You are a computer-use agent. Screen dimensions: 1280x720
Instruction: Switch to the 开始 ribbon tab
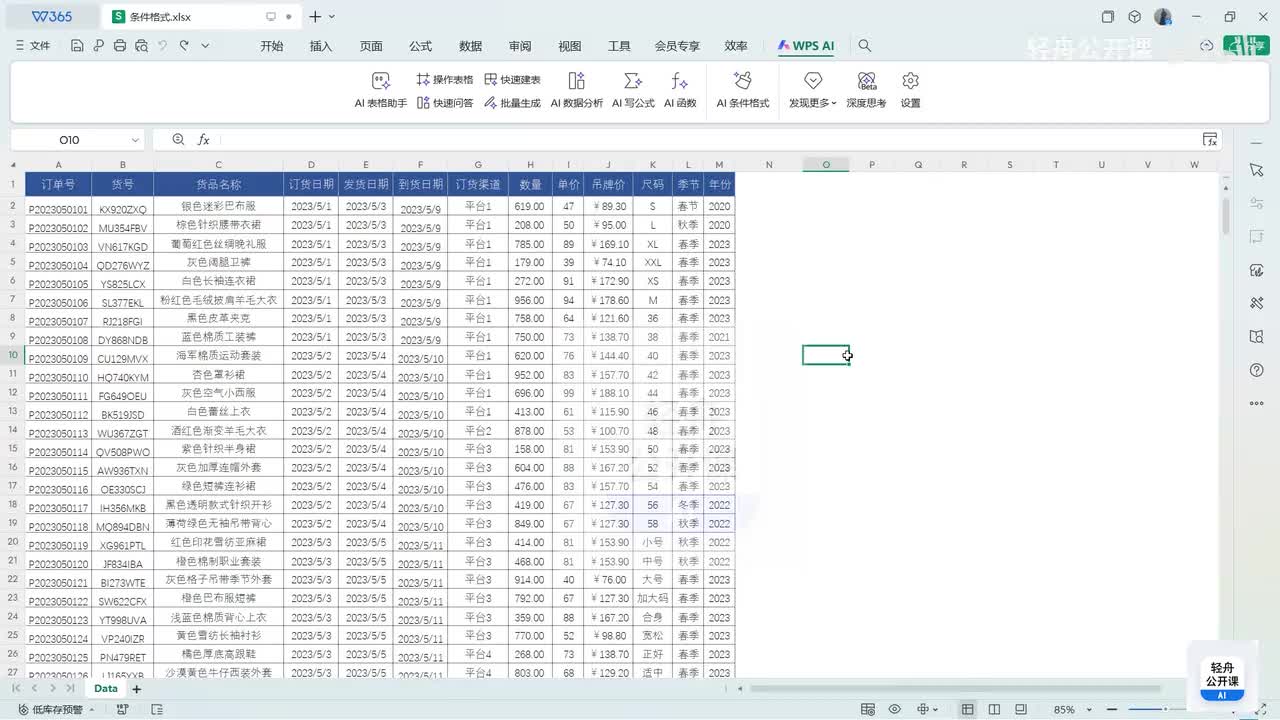tap(272, 46)
